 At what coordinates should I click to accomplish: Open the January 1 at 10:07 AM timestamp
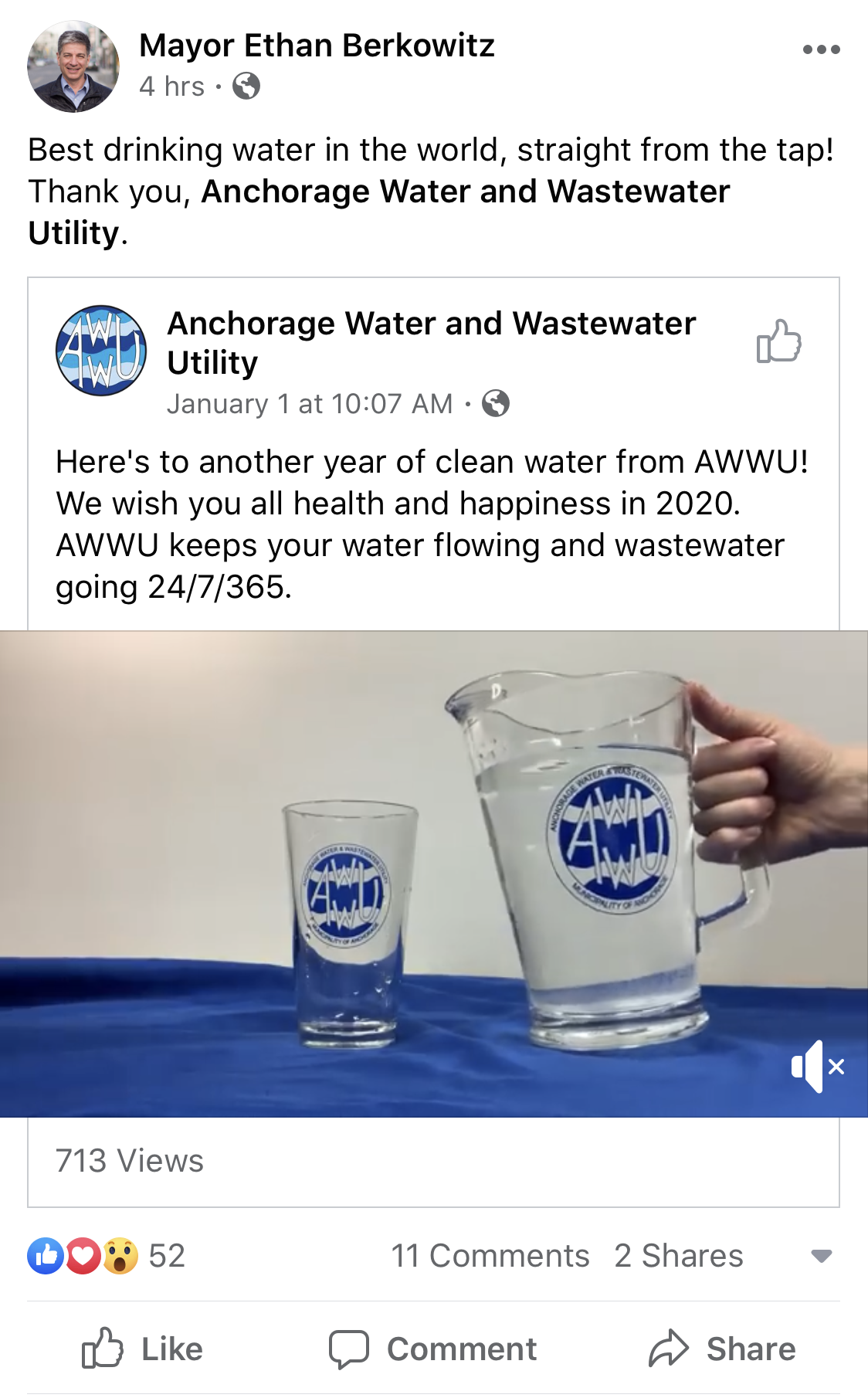tap(310, 403)
